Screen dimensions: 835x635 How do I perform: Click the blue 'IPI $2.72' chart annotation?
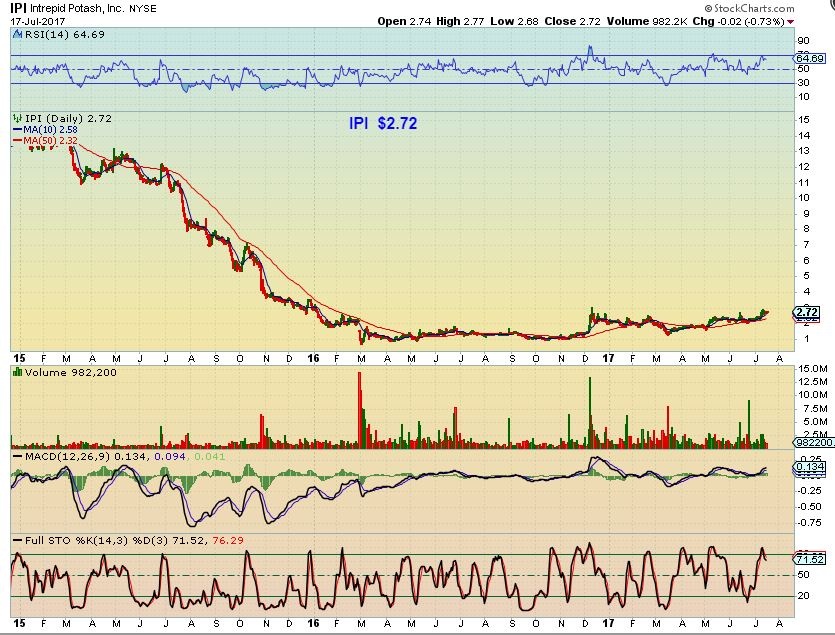[383, 124]
